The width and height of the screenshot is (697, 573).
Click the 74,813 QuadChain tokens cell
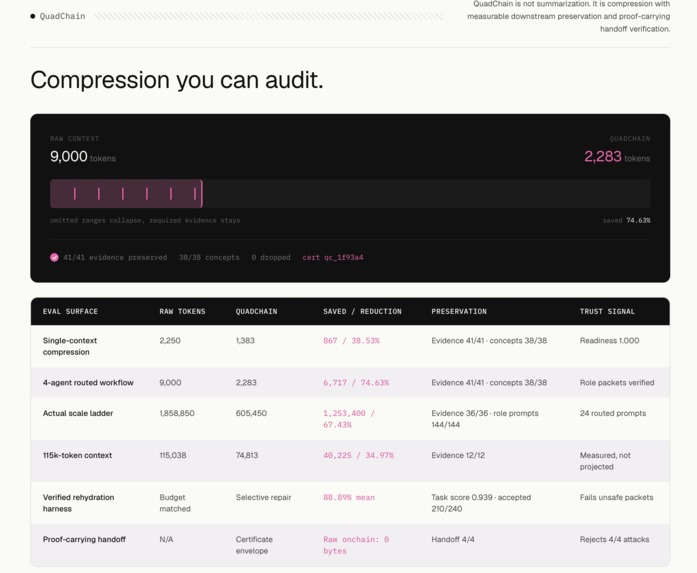pos(247,456)
